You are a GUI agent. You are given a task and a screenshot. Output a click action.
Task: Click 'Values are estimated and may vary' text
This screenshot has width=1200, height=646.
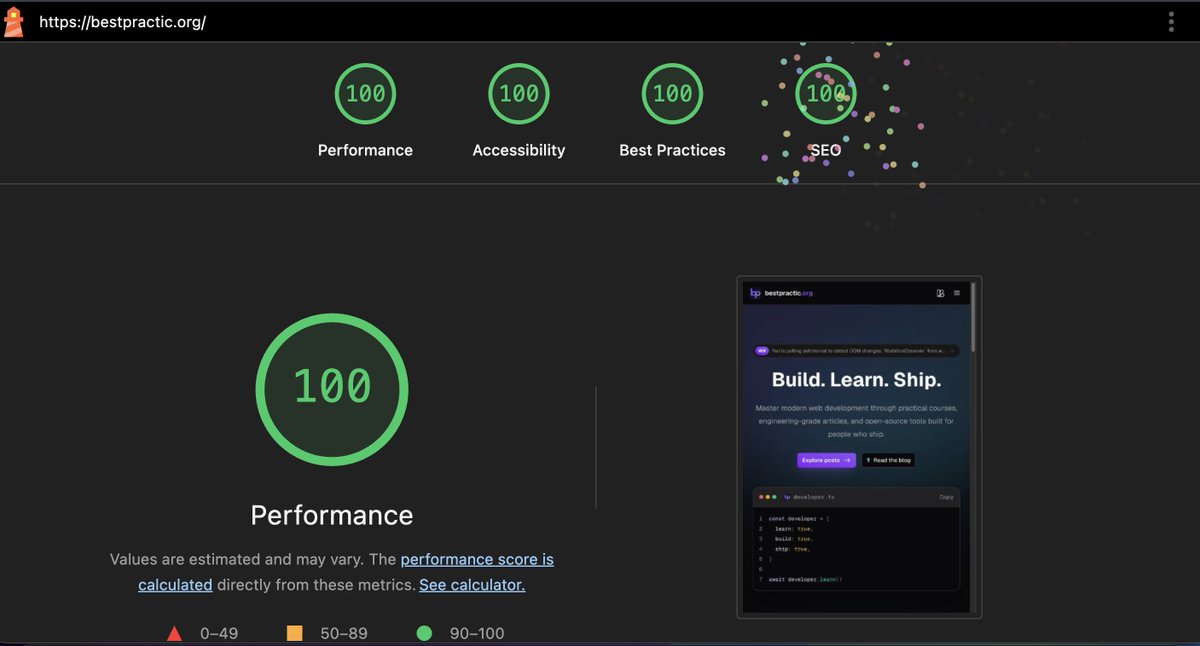[x=239, y=560]
